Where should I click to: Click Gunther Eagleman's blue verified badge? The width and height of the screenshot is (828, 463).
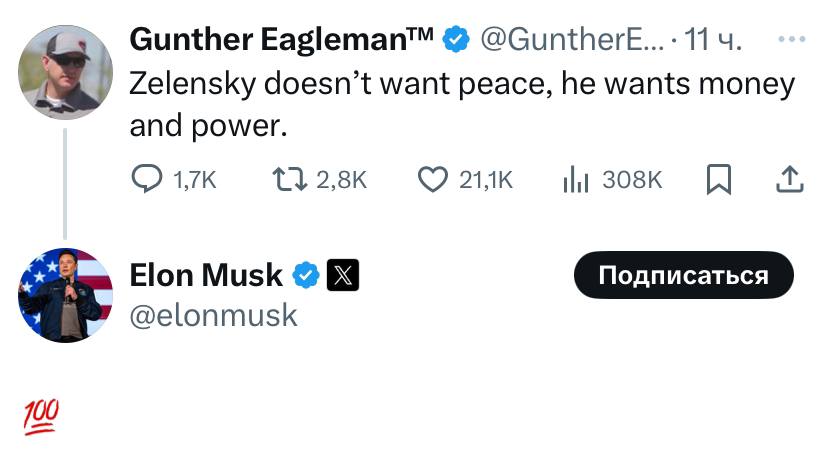[x=455, y=40]
